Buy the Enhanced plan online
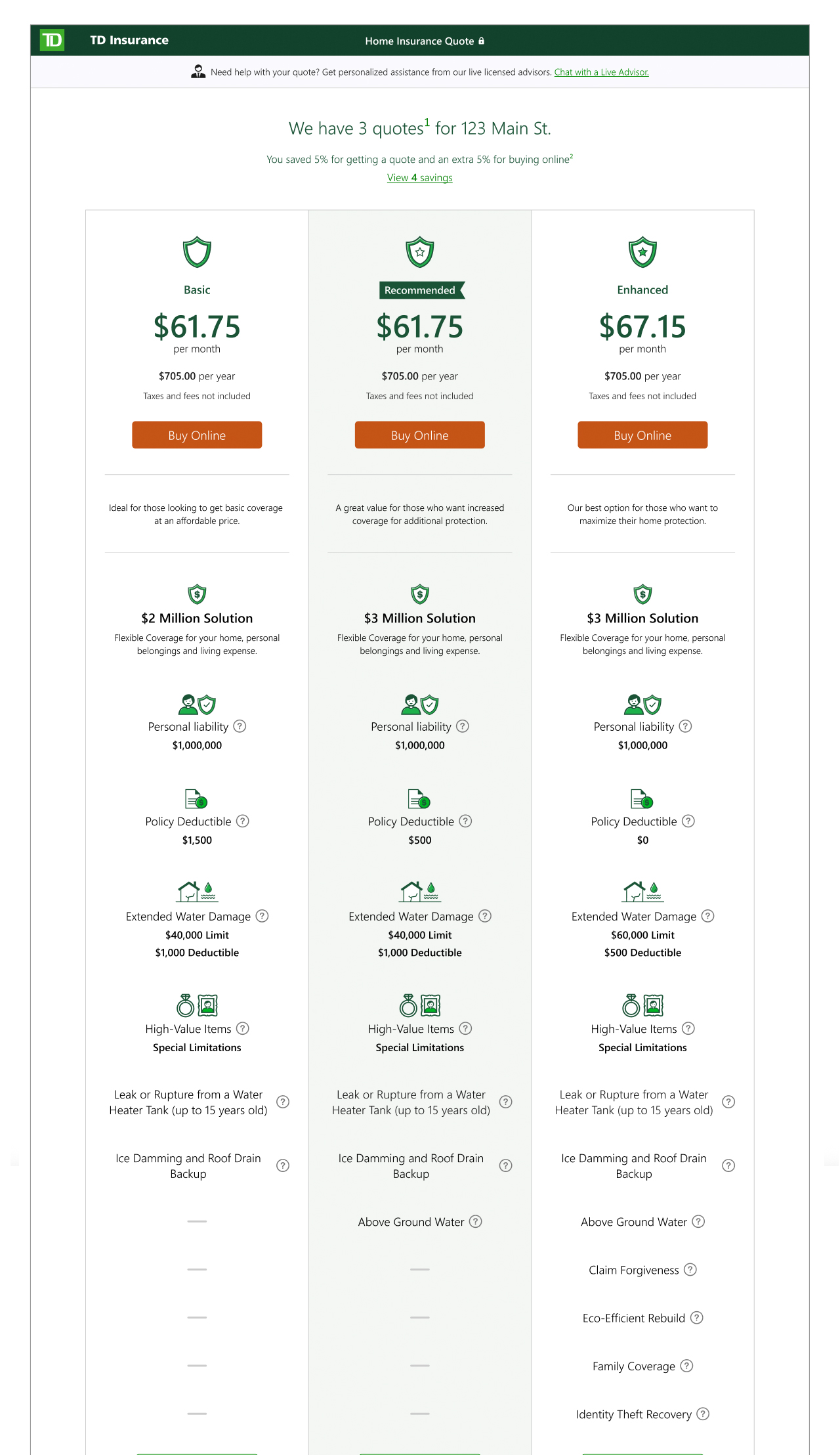Screen dimensions: 840x1455 click(642, 435)
